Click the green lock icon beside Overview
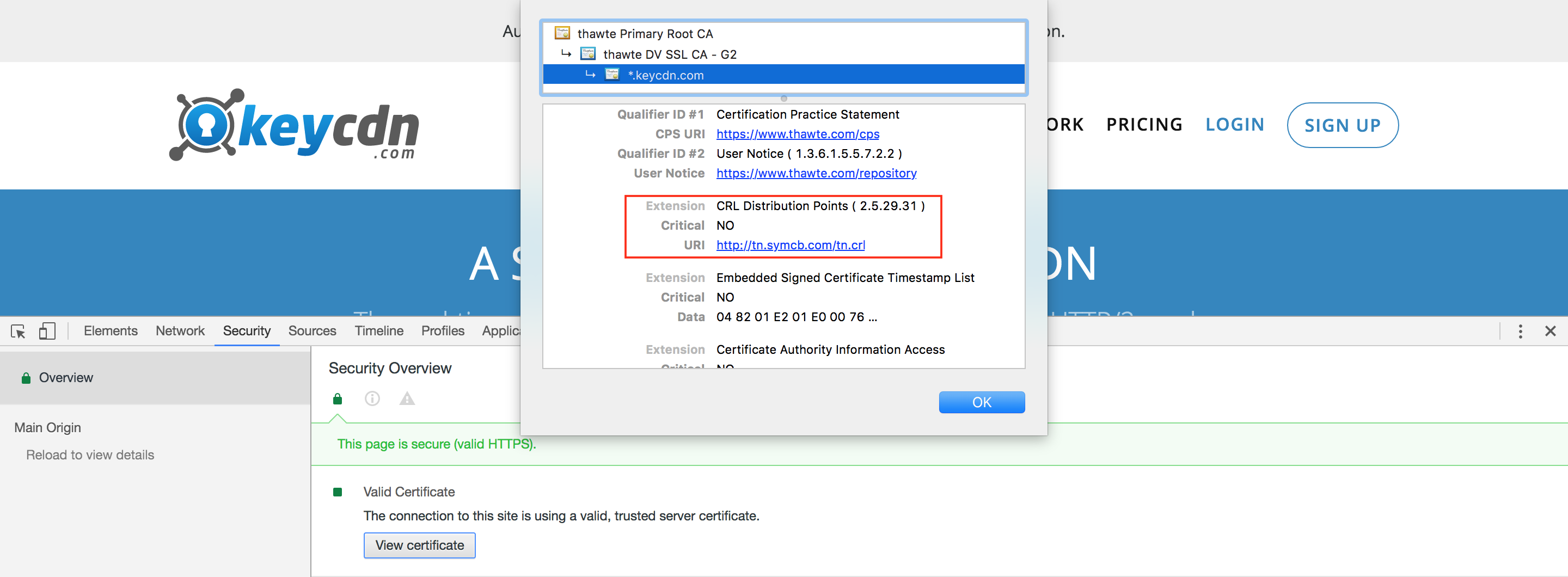This screenshot has height=577, width=1568. pyautogui.click(x=26, y=378)
